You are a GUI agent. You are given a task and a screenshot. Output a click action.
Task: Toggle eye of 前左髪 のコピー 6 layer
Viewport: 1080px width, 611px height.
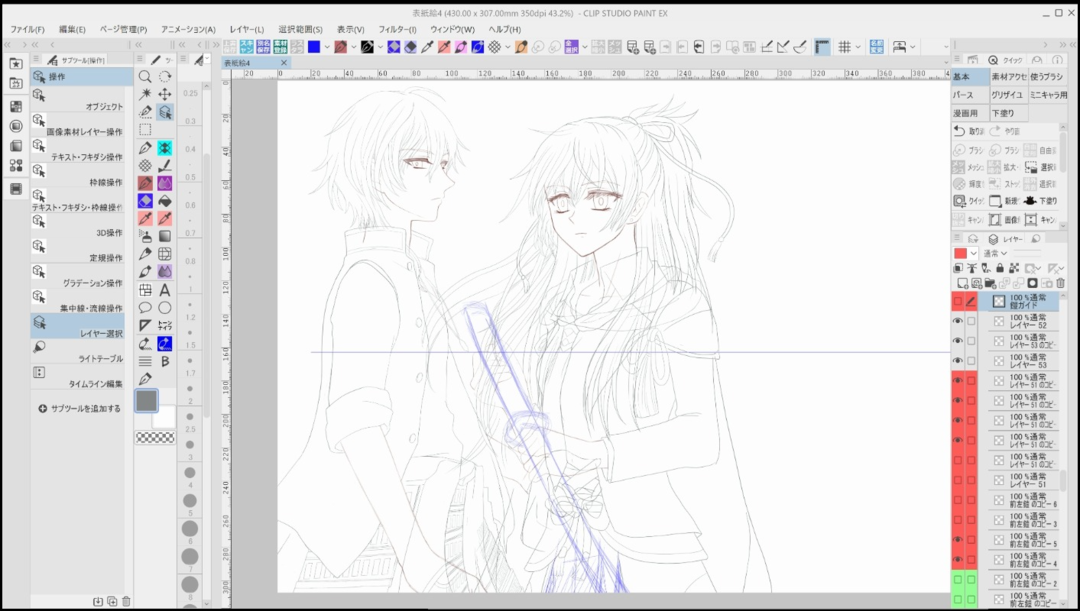point(958,500)
